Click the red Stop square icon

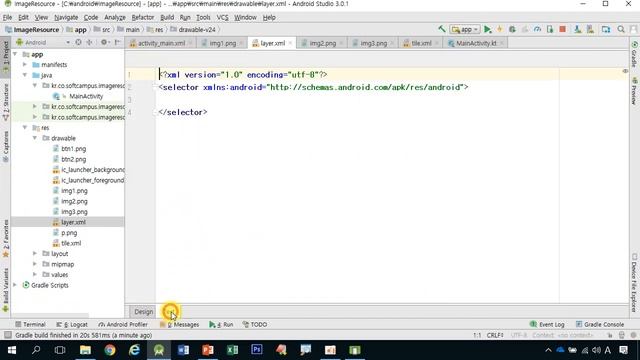(562, 29)
